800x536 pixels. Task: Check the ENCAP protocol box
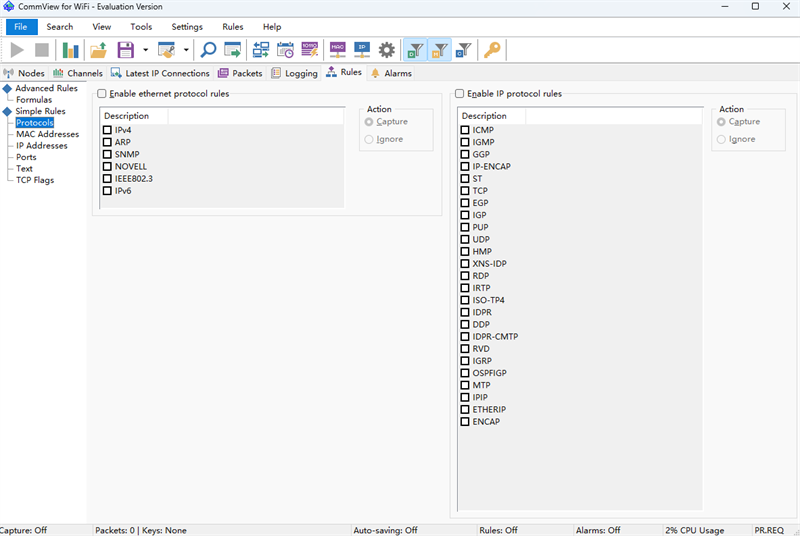point(465,422)
